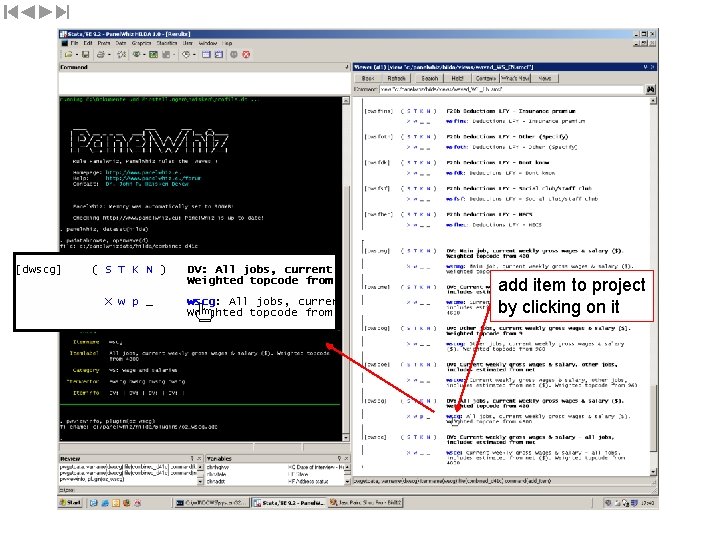This screenshot has width=720, height=540.
Task: Click the pin icon on Review pane
Action: pyautogui.click(x=192, y=458)
